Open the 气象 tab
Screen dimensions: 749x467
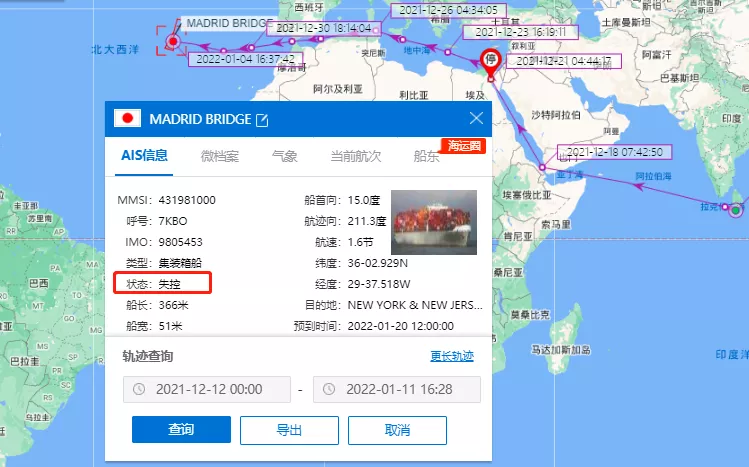pos(285,156)
